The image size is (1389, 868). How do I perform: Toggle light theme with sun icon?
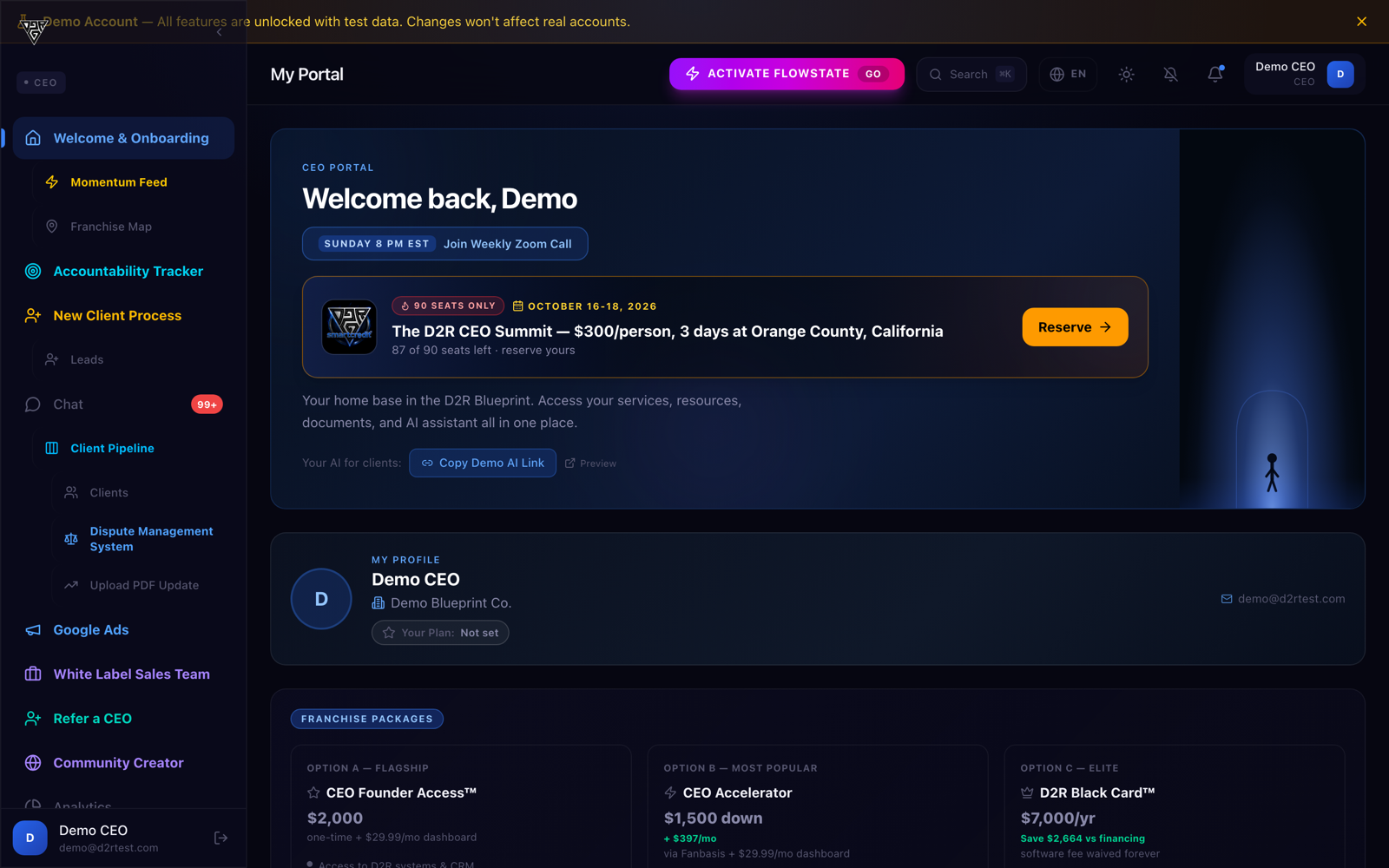tap(1127, 75)
